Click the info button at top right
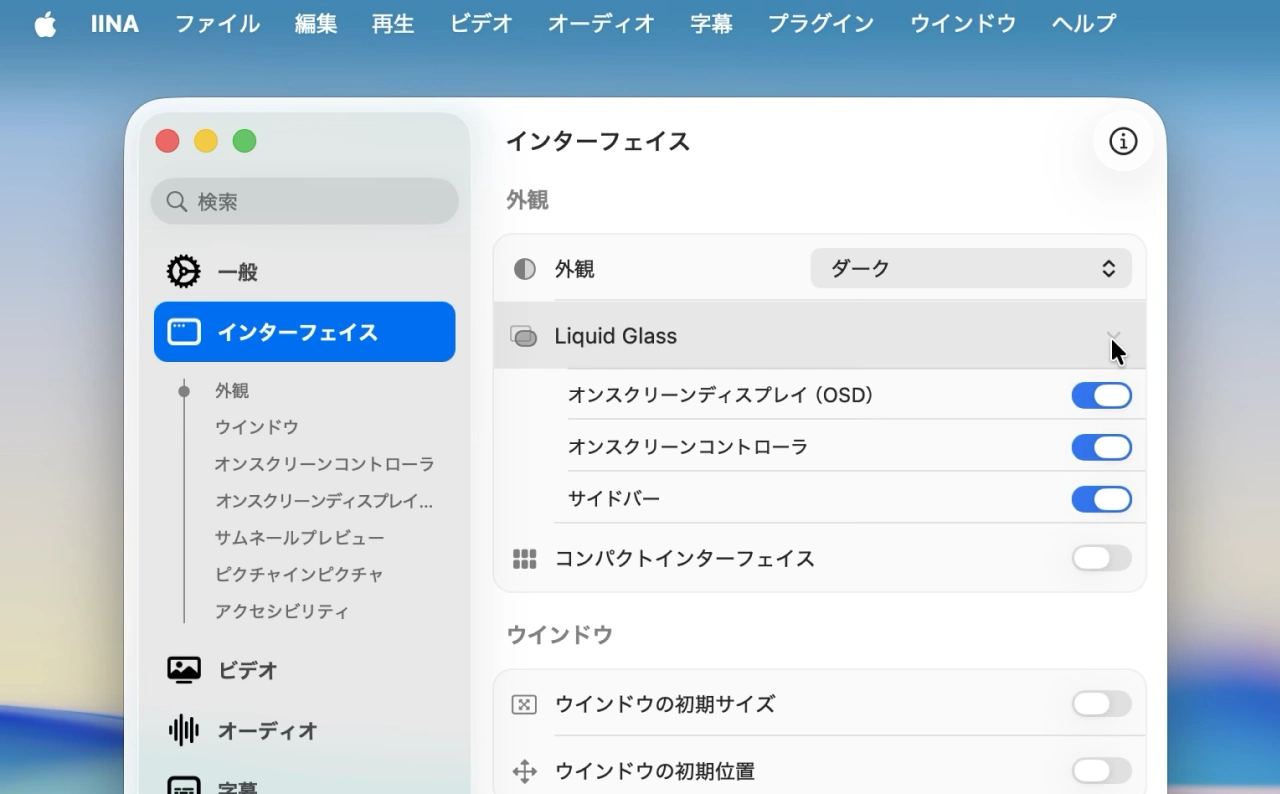 (1123, 142)
